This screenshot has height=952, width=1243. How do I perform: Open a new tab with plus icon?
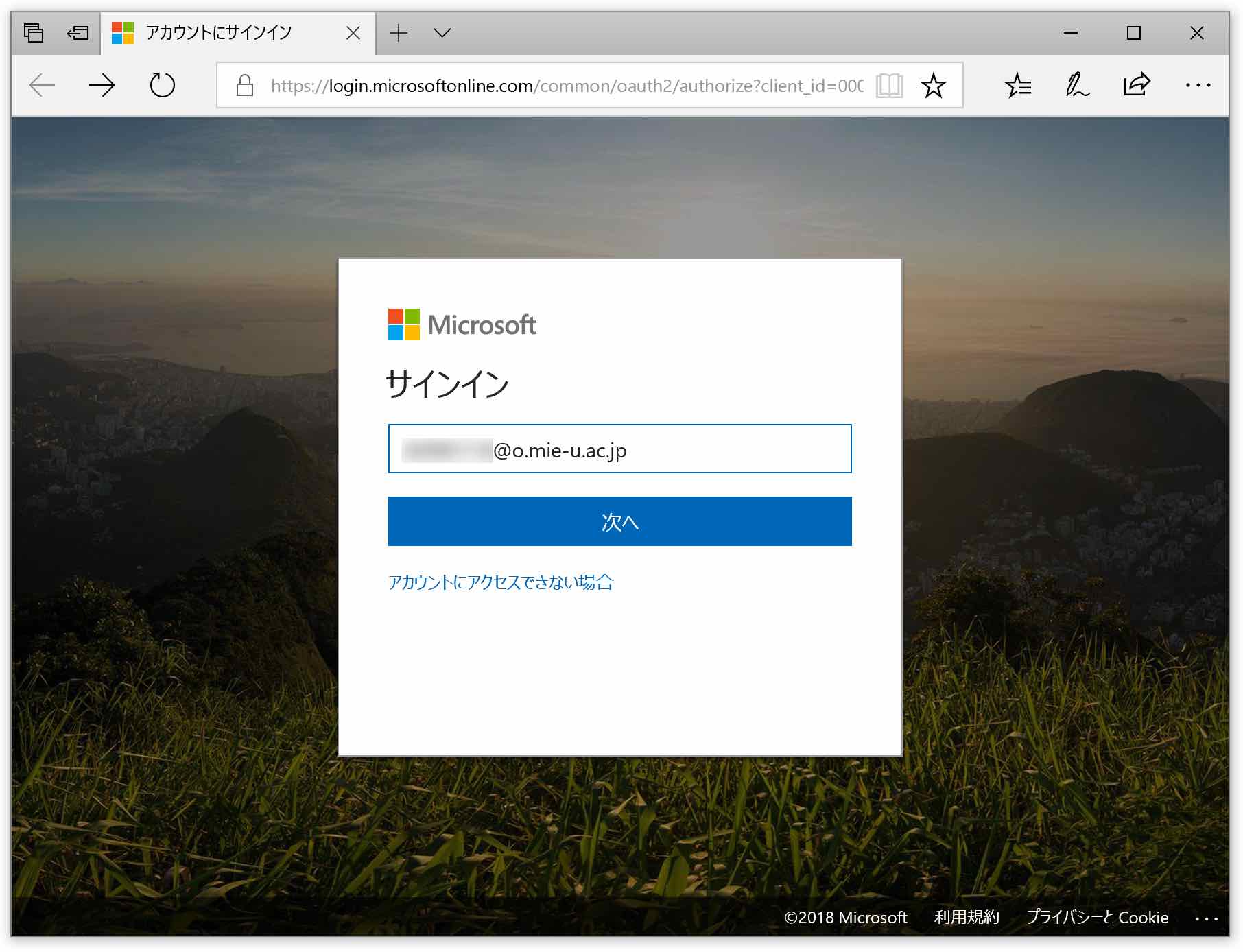tap(399, 33)
